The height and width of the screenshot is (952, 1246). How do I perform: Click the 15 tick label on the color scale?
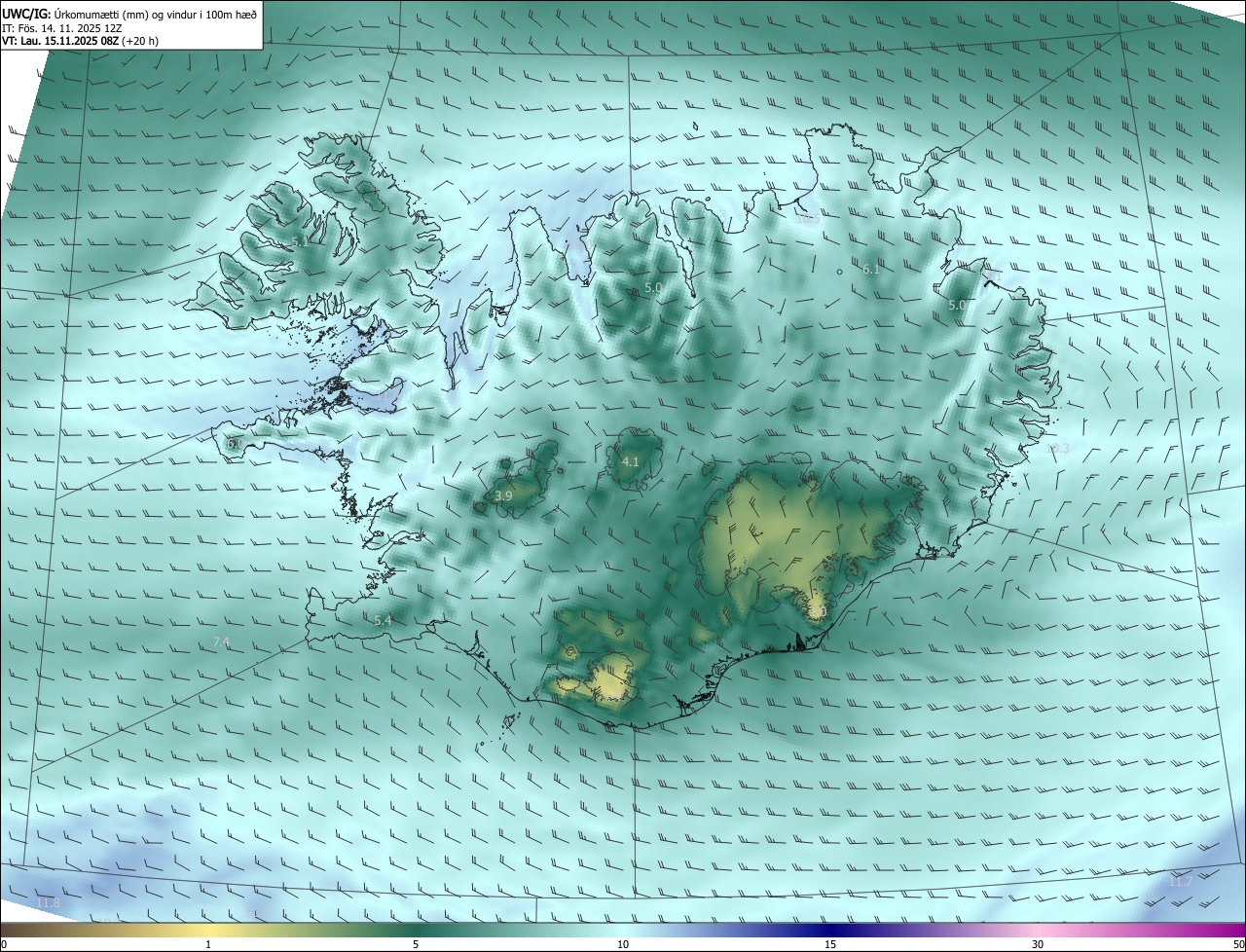(x=830, y=945)
